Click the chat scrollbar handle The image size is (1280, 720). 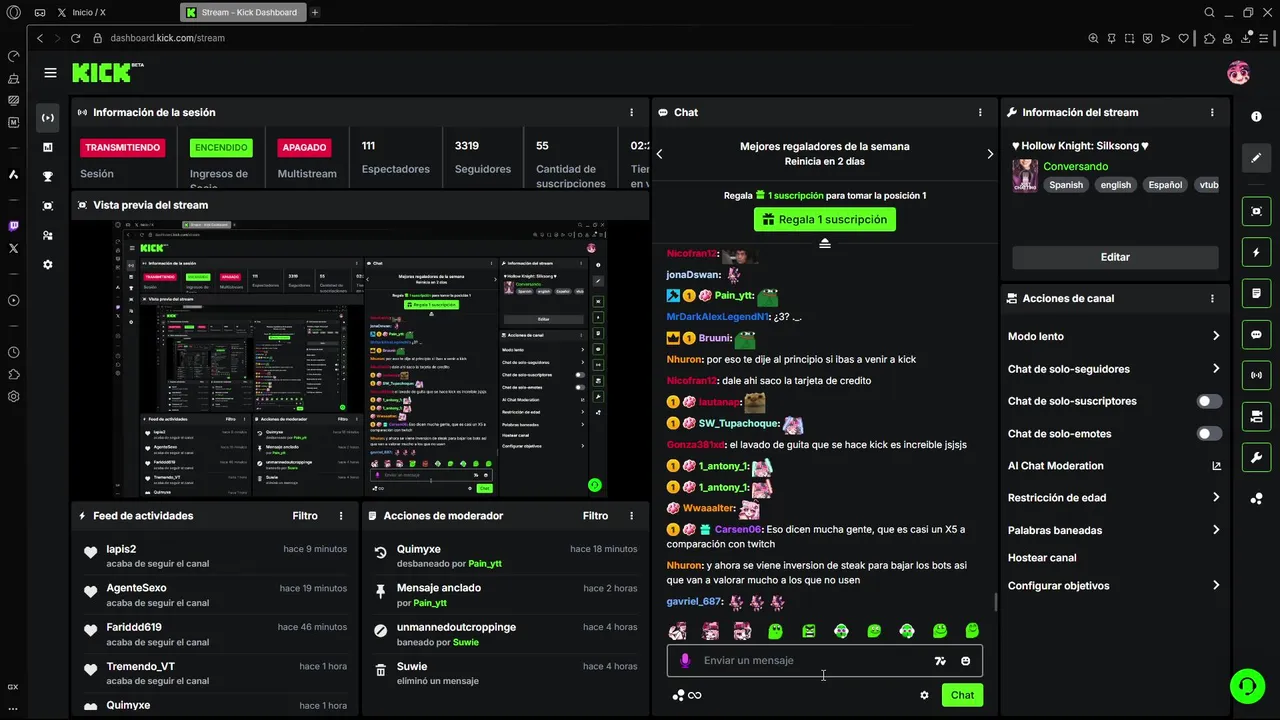click(x=995, y=602)
